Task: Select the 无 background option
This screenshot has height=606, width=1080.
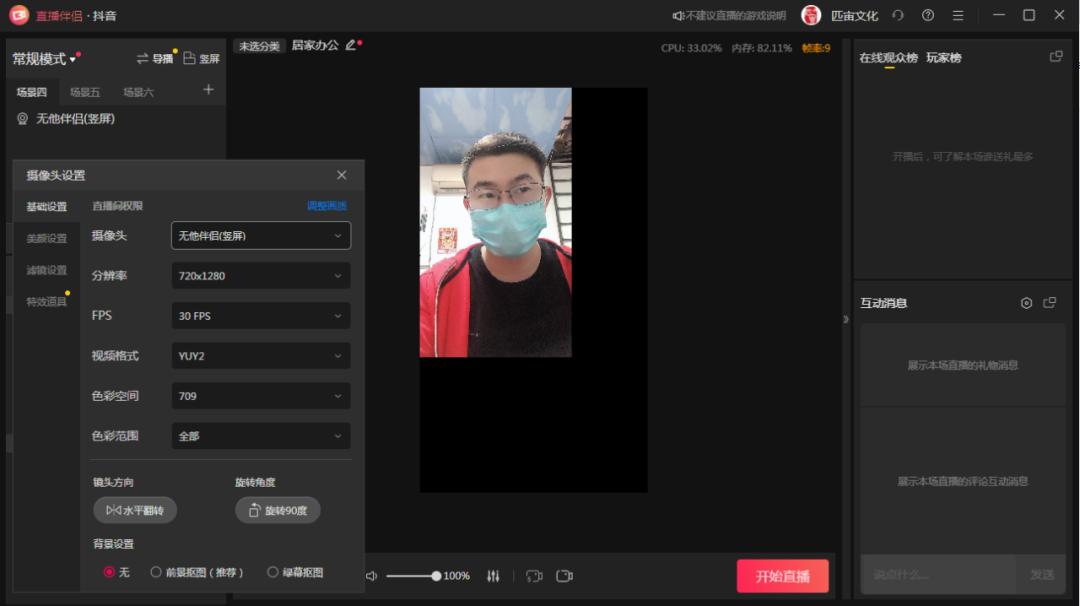Action: point(110,572)
